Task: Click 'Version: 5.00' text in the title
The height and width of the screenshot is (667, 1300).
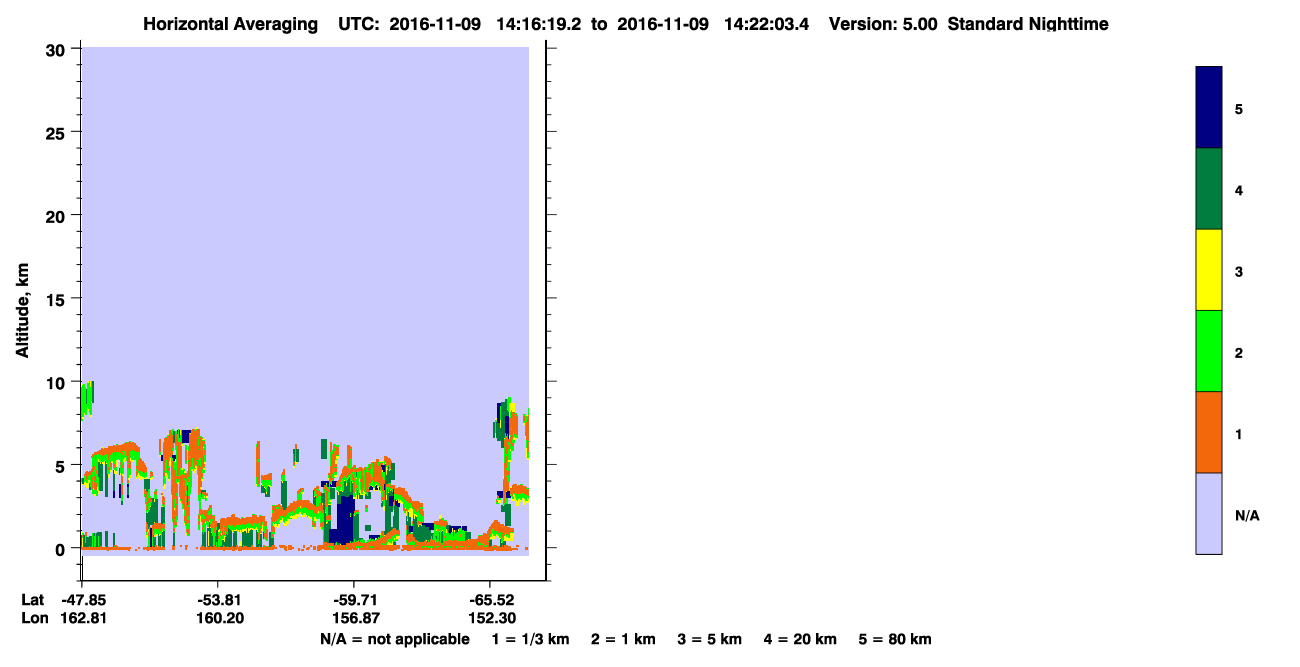Action: [x=883, y=24]
